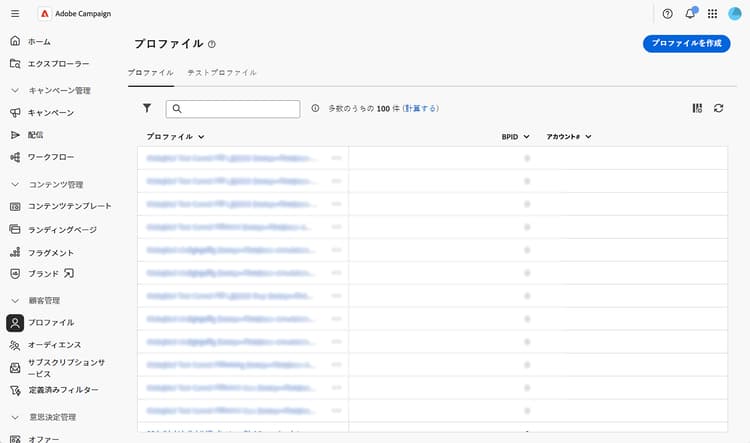This screenshot has width=750, height=443.
Task: Open the notifications bell
Action: 690,13
